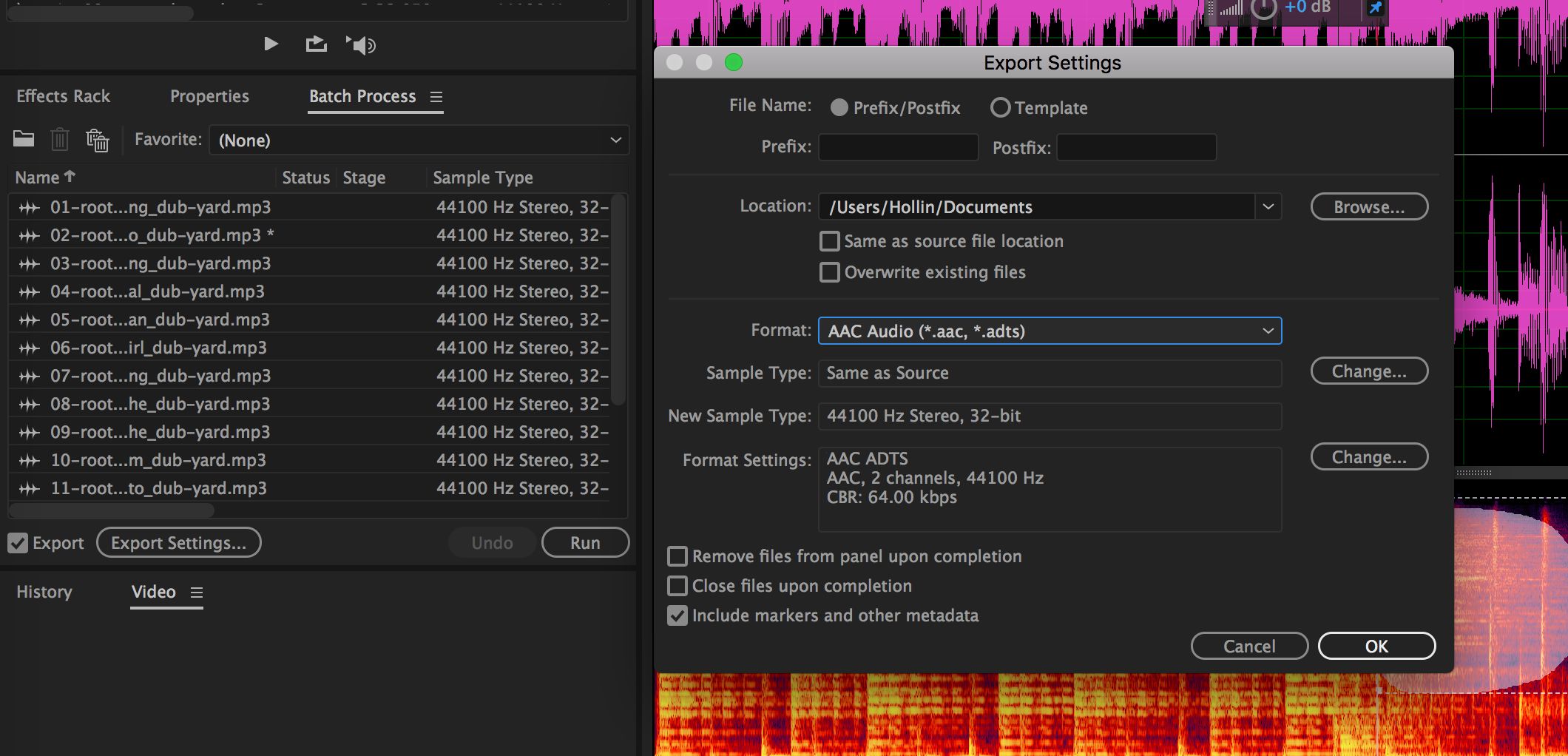The width and height of the screenshot is (1568, 756).
Task: Switch to the Properties tab
Action: click(209, 96)
